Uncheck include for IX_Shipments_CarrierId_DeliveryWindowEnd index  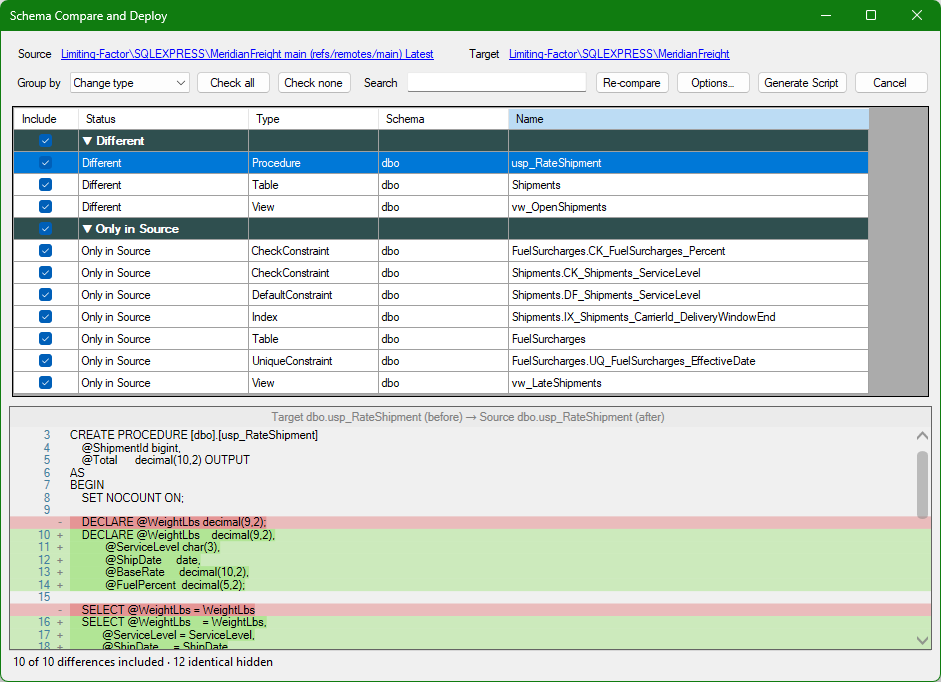[46, 316]
